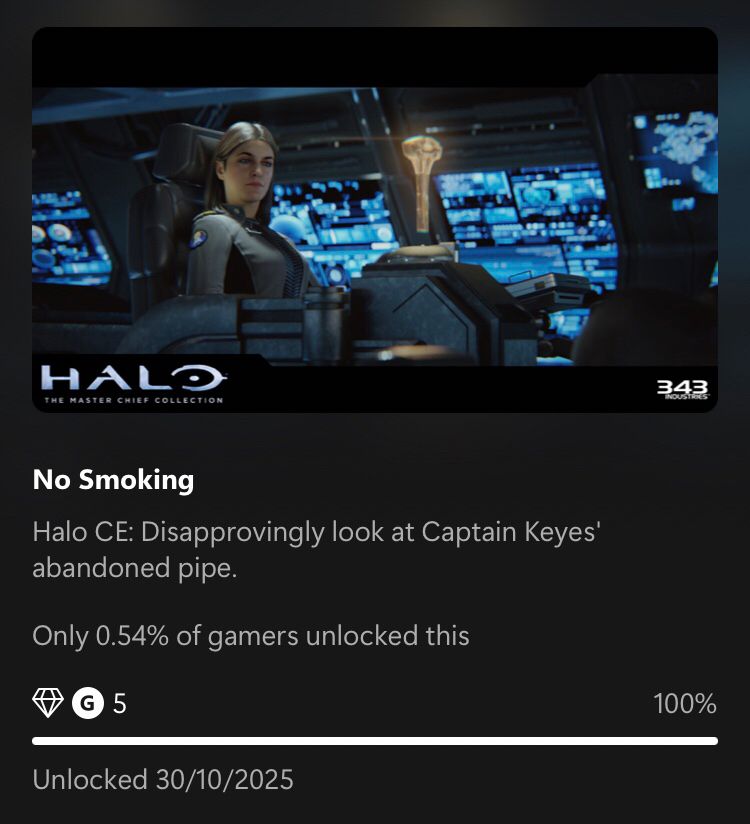This screenshot has height=824, width=750.
Task: Click the gamerscore value 5
Action: [x=120, y=703]
